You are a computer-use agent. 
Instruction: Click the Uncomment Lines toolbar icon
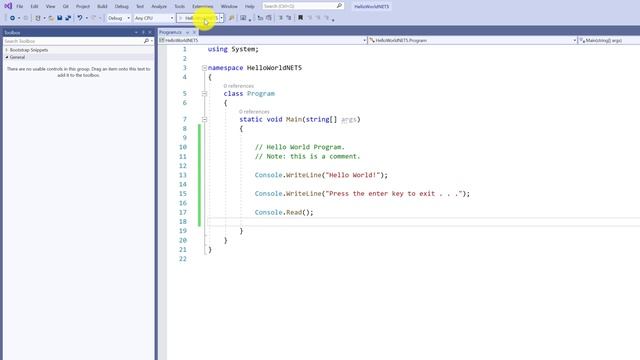tap(289, 18)
